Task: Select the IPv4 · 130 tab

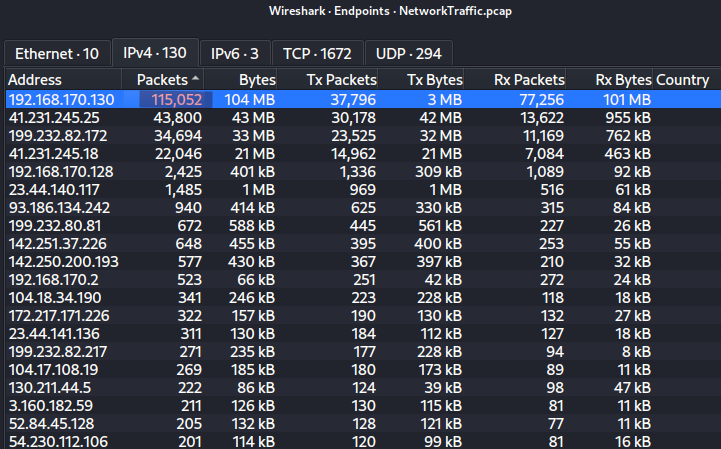Action: coord(155,53)
